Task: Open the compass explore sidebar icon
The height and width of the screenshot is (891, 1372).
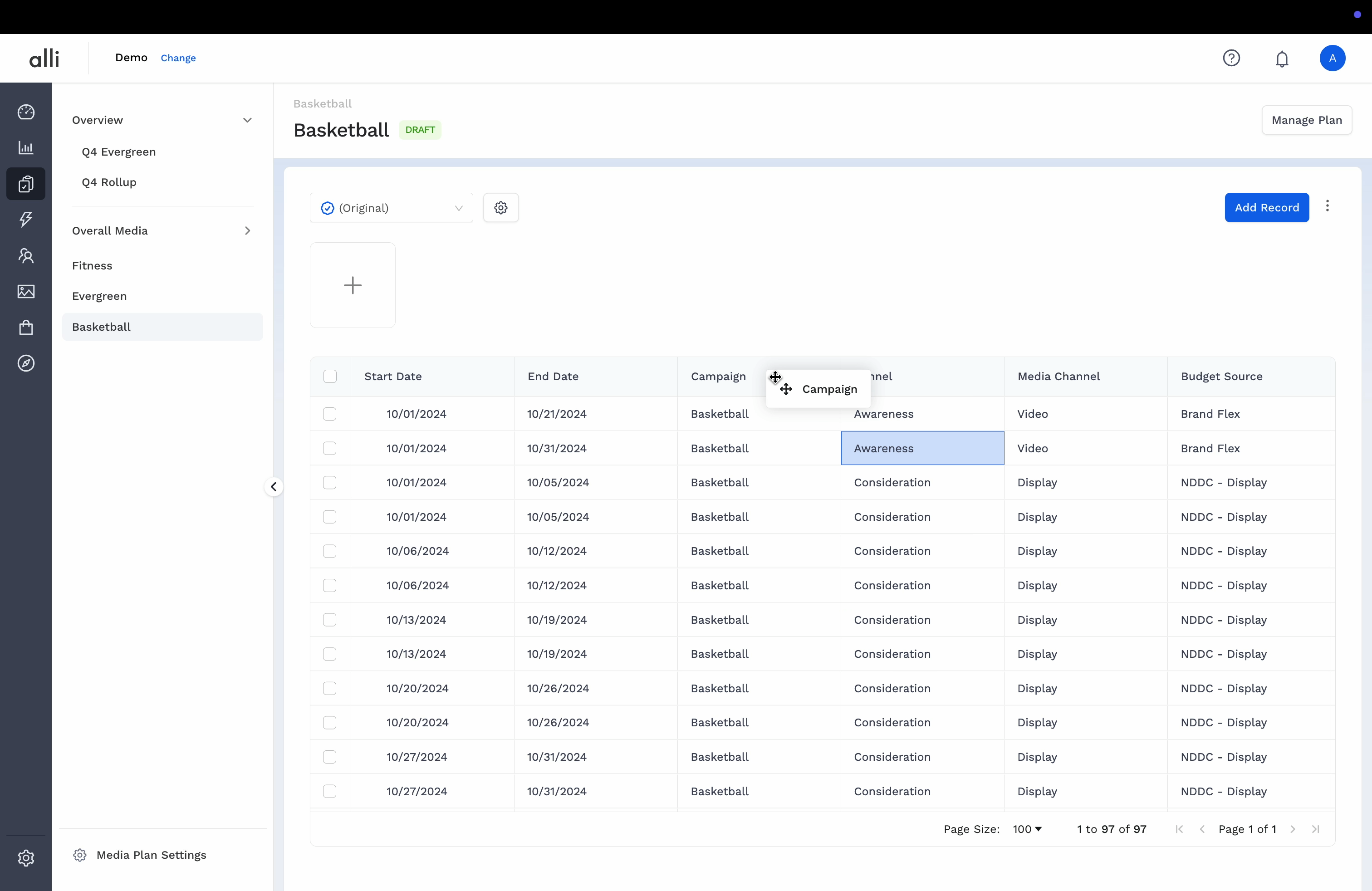Action: [26, 363]
